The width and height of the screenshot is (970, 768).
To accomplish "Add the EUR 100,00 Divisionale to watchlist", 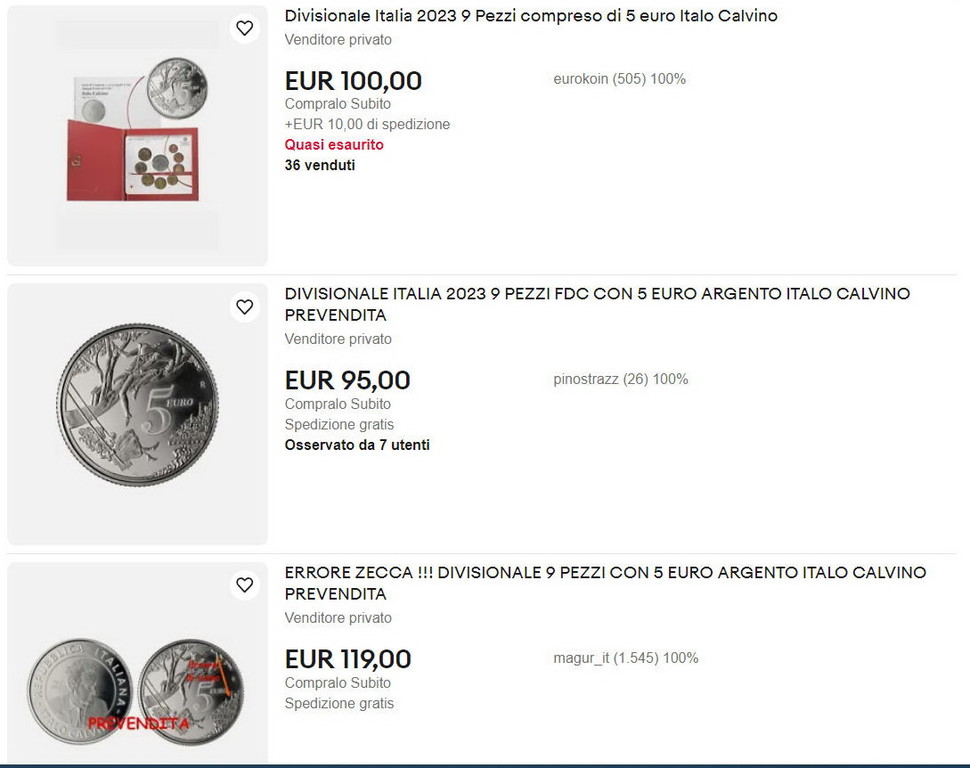I will coord(244,28).
